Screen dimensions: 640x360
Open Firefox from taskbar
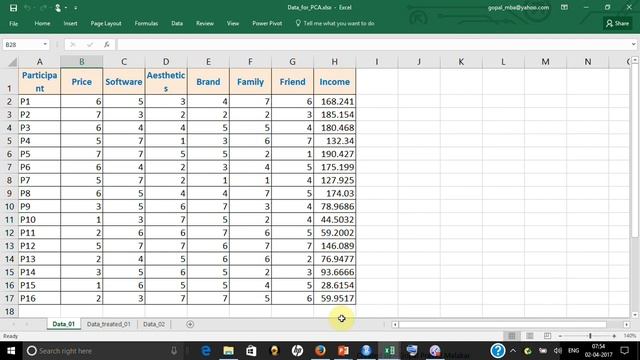coord(320,351)
